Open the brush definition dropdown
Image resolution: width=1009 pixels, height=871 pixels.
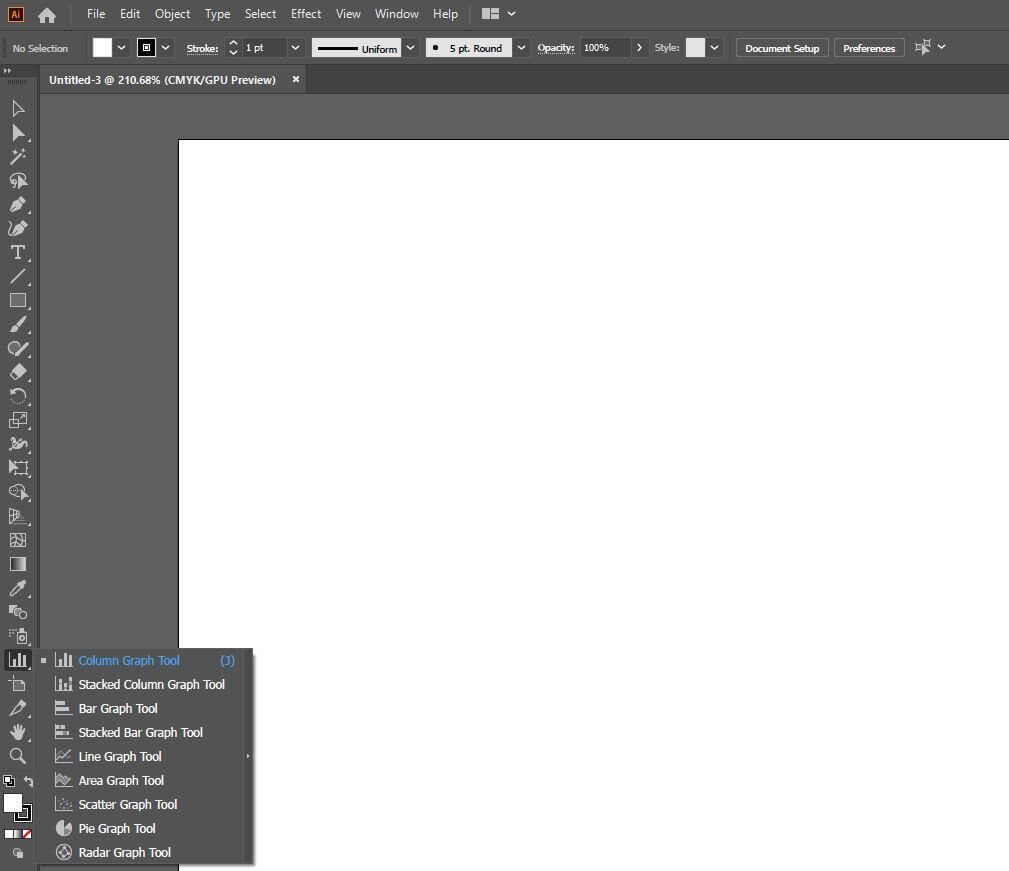click(x=520, y=47)
